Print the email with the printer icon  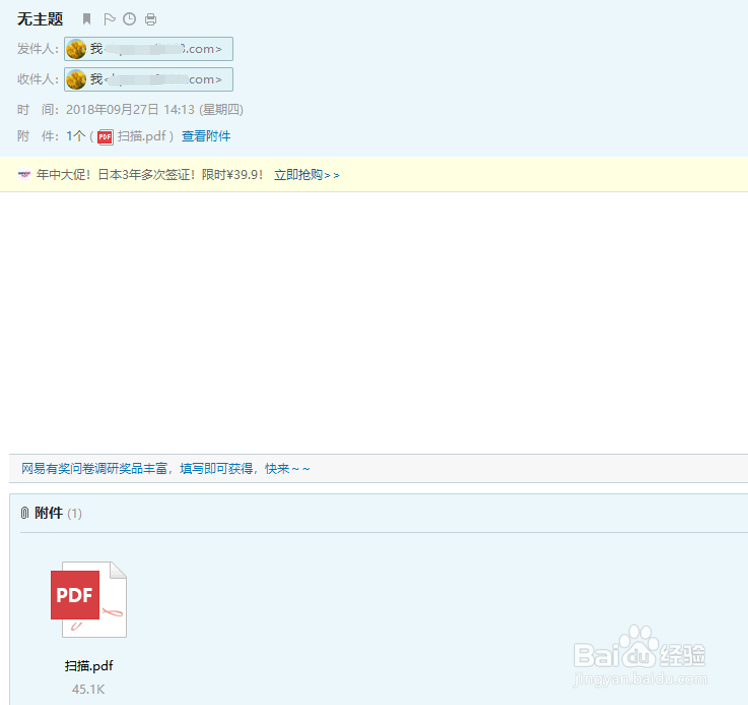[151, 19]
